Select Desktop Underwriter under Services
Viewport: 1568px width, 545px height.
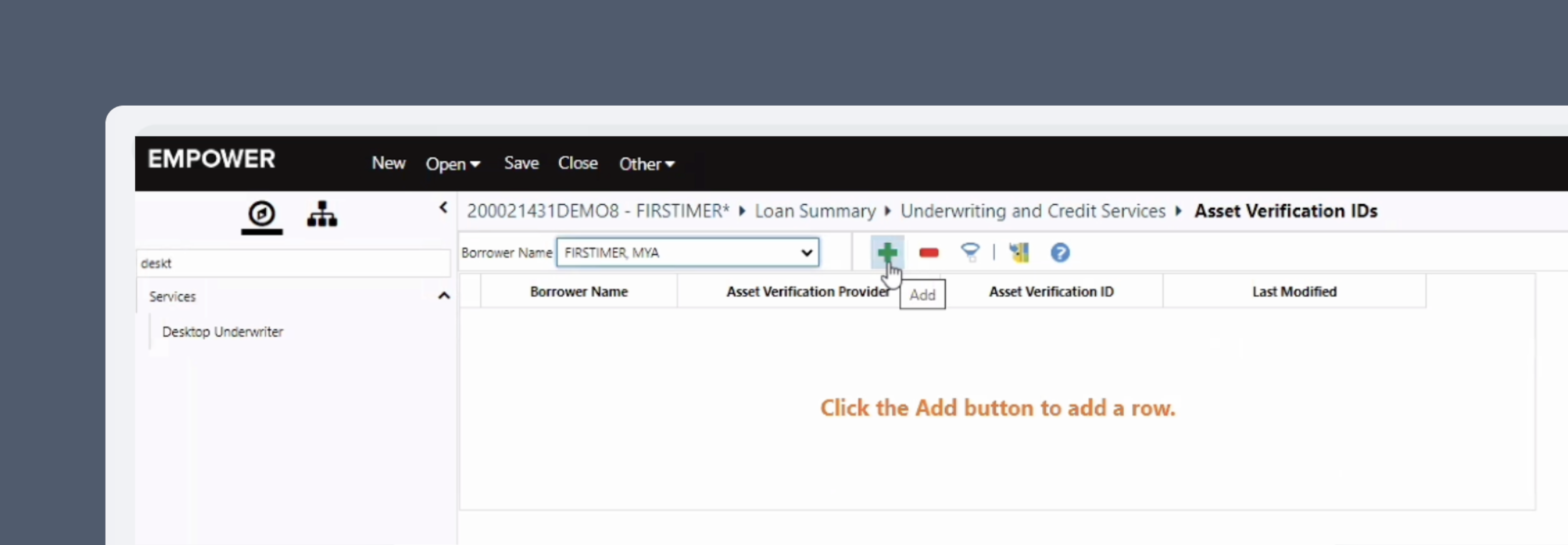point(222,332)
